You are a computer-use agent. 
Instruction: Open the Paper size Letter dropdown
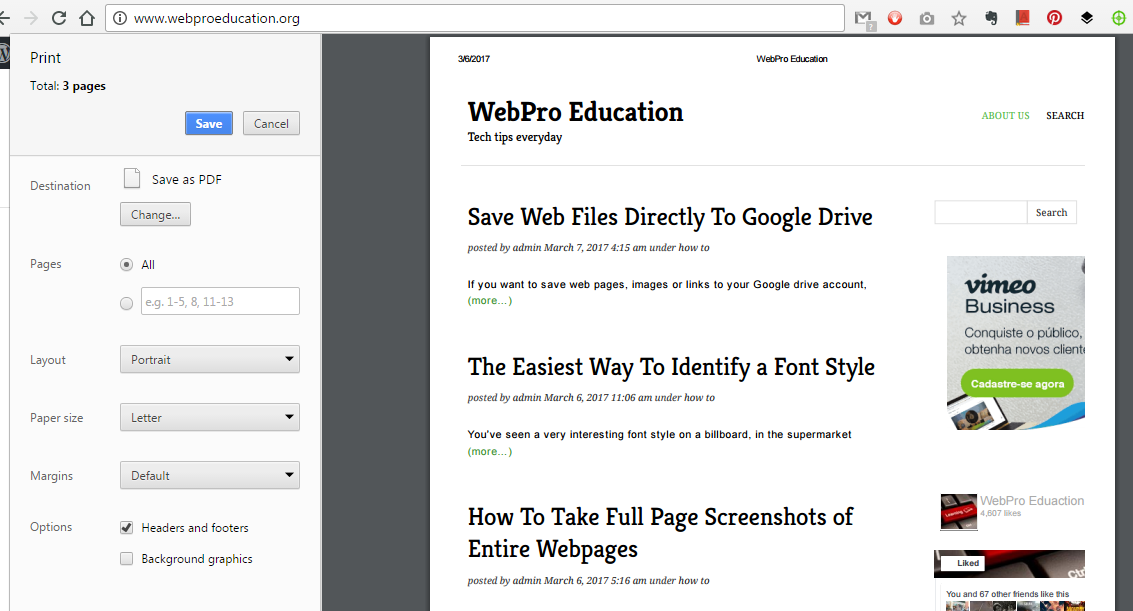pos(210,417)
